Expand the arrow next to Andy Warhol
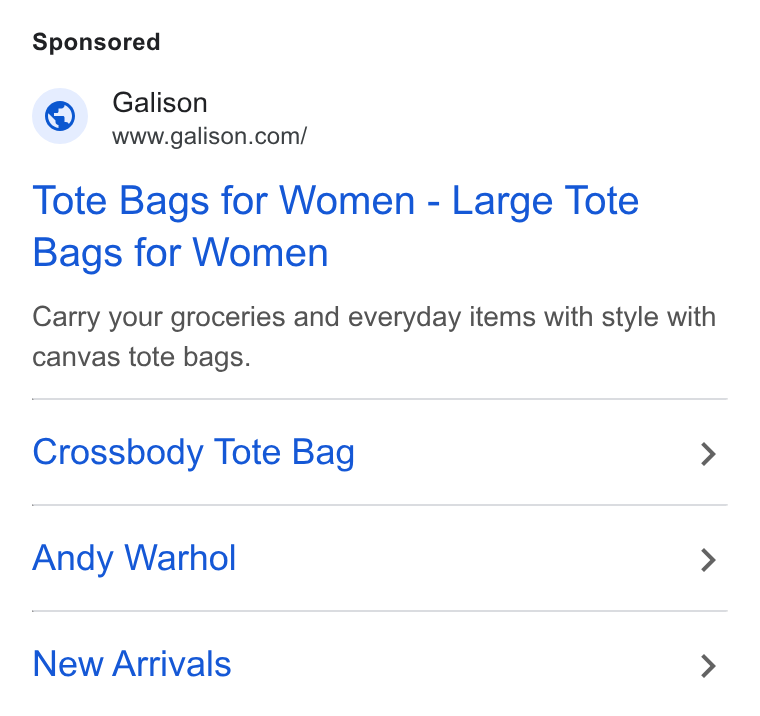This screenshot has height=716, width=760. coord(709,560)
